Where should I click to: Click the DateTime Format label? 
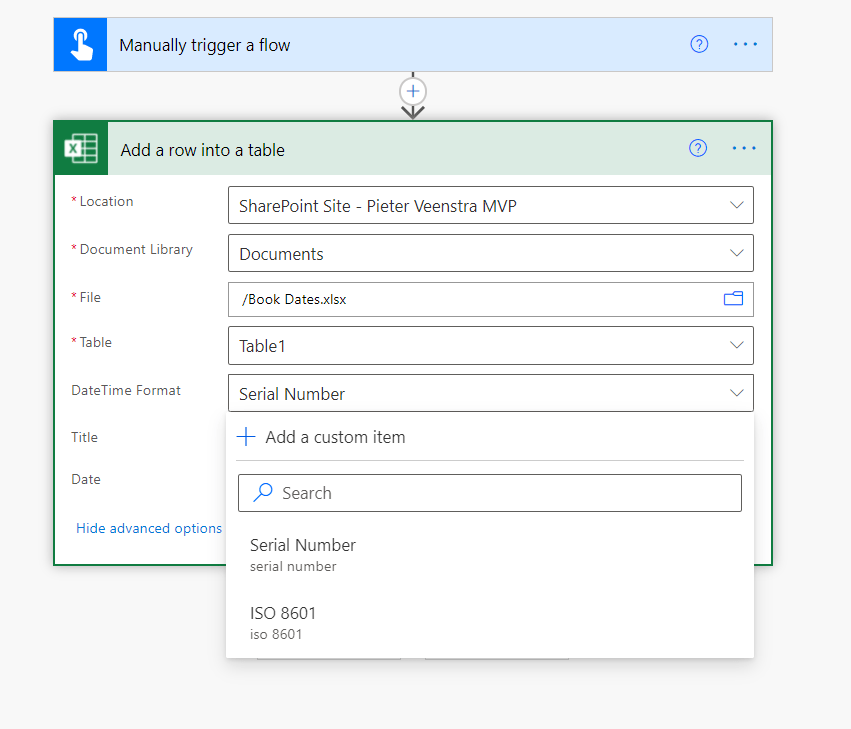(126, 390)
